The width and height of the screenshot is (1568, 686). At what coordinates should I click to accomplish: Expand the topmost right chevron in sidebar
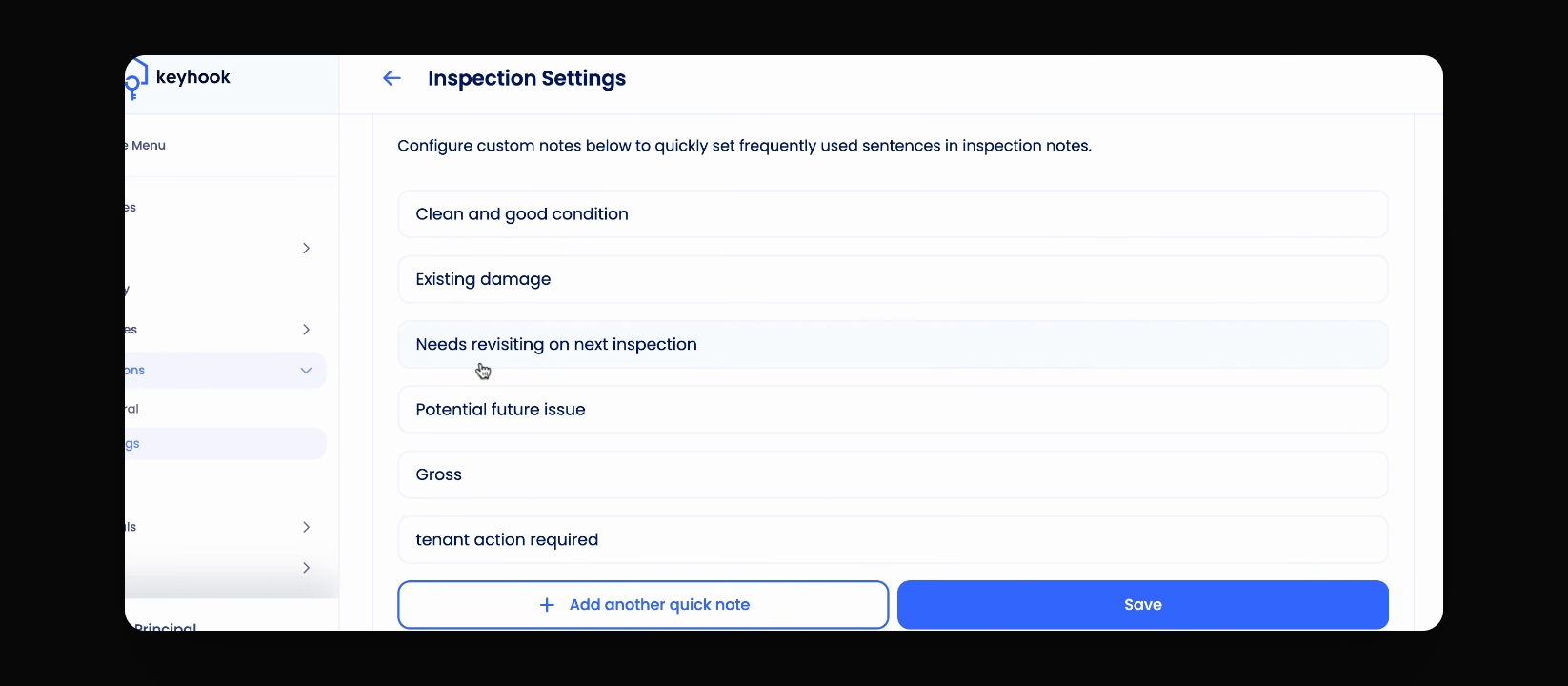pos(306,248)
